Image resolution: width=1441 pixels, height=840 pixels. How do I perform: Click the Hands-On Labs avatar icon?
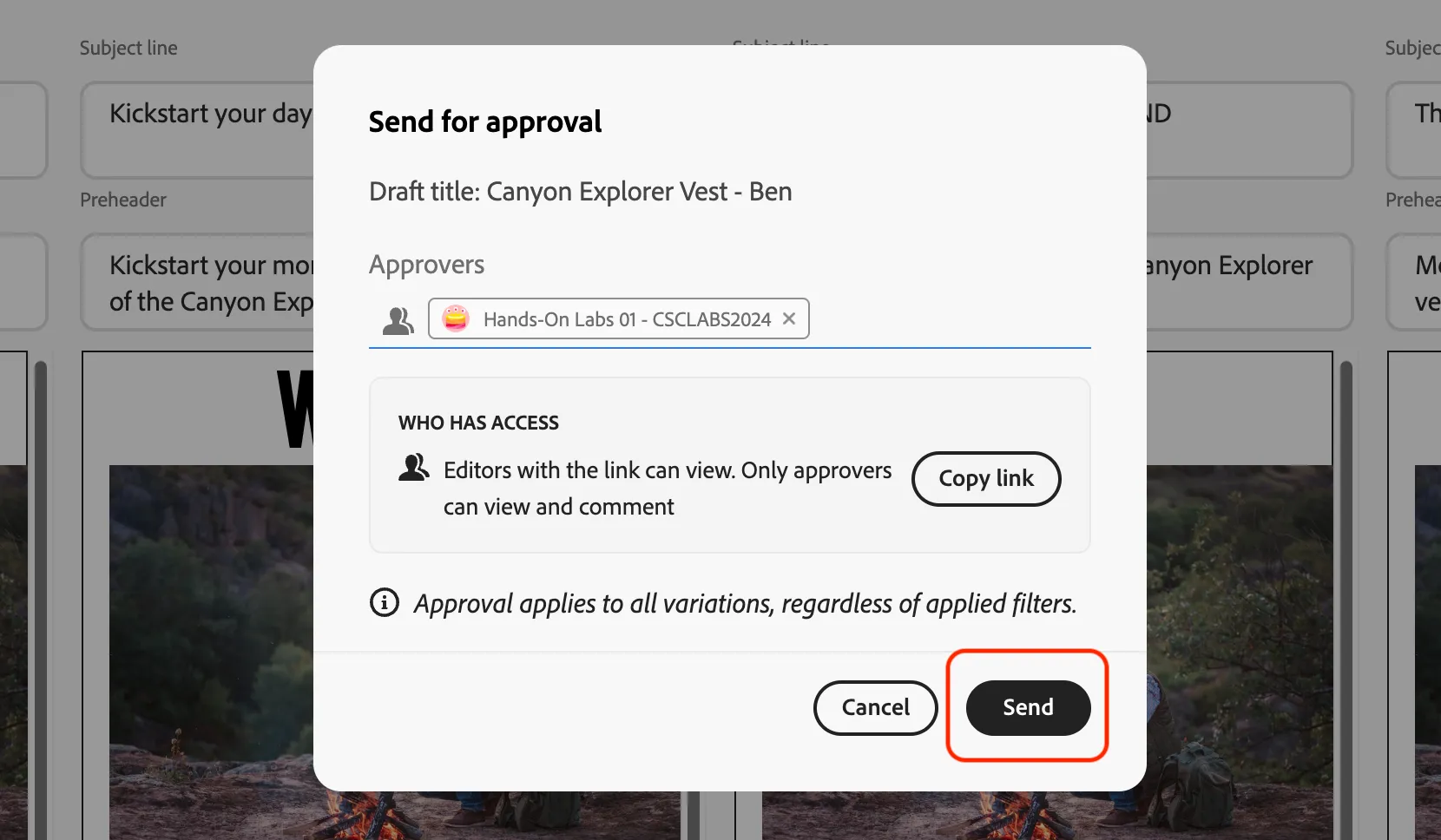456,318
